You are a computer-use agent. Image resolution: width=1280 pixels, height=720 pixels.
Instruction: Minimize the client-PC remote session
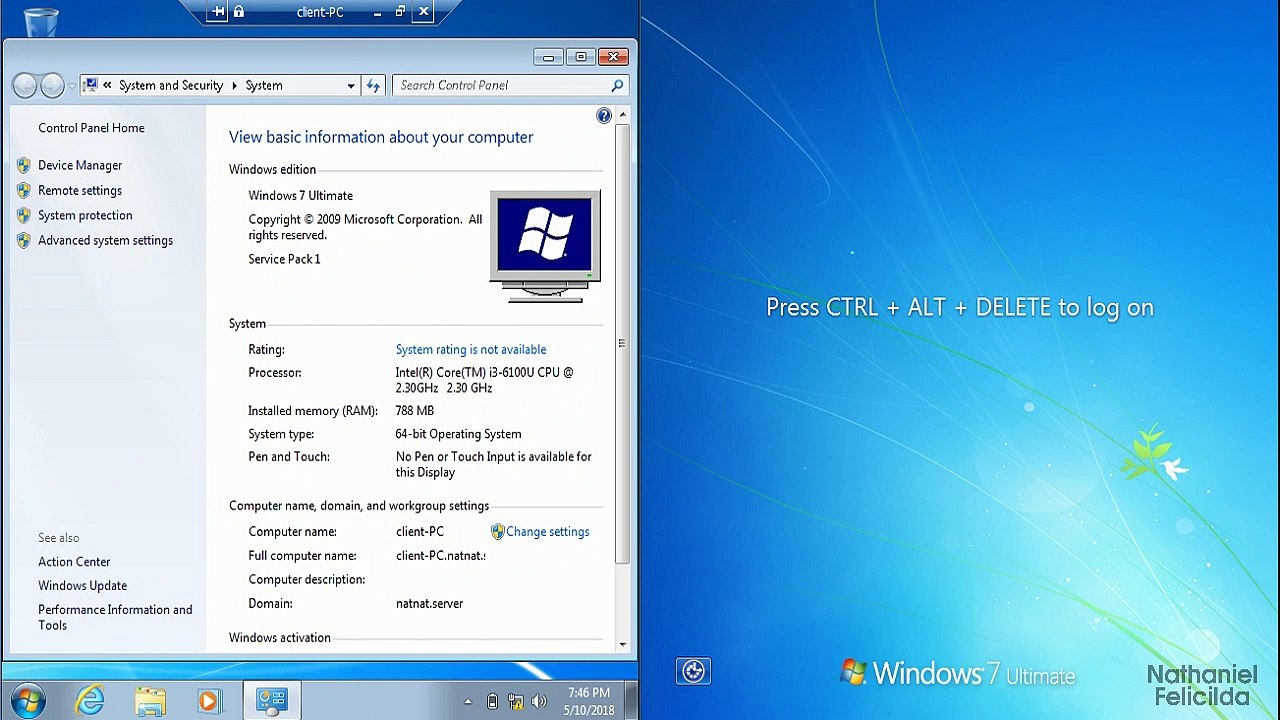tap(377, 12)
